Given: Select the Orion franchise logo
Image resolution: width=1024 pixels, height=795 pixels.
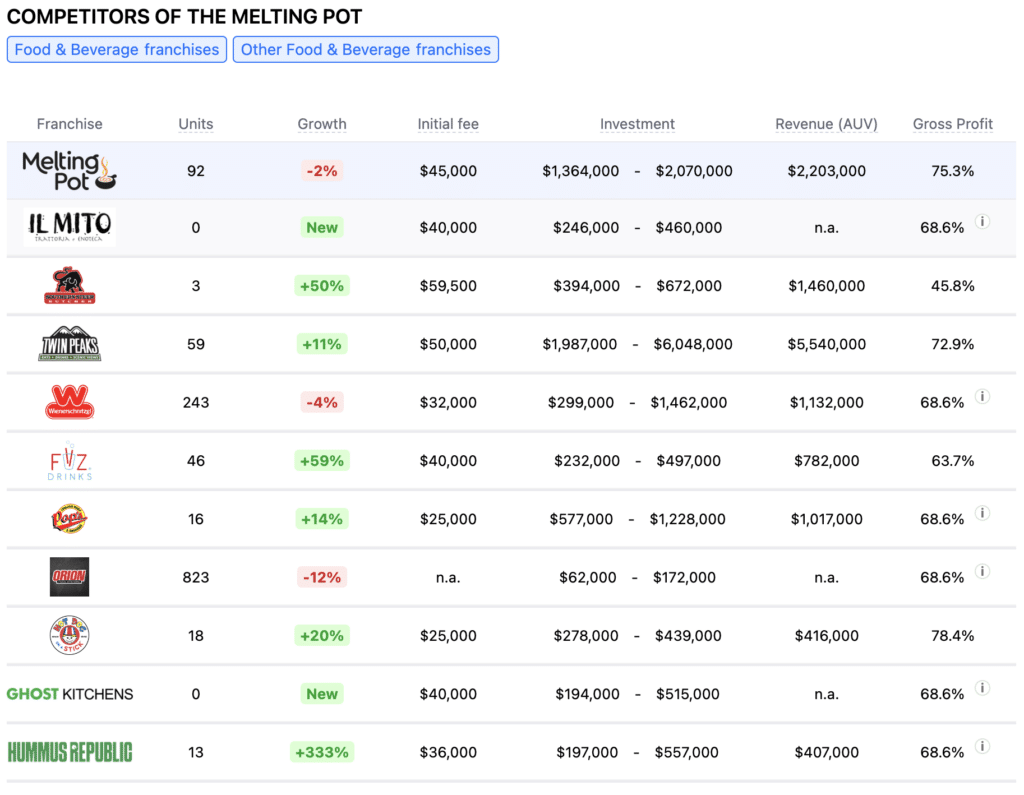Looking at the screenshot, I should 69,577.
